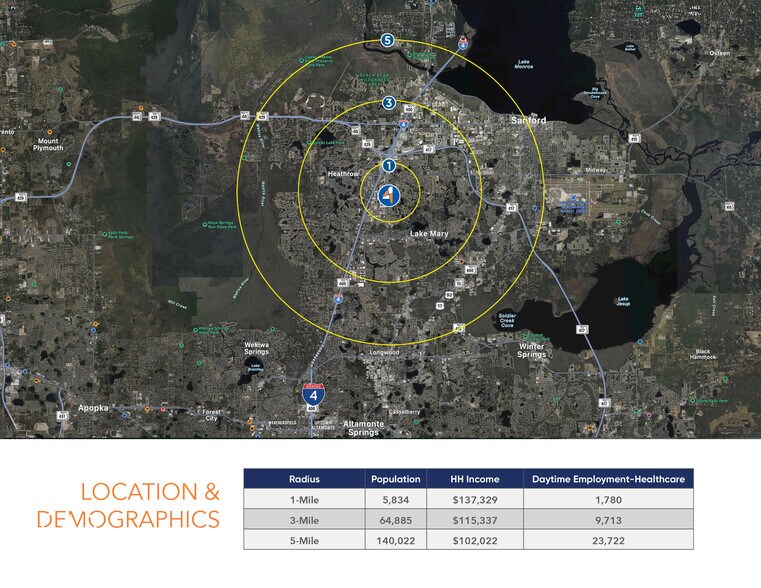Click the 3-mile radius marker
This screenshot has width=761, height=588.
[389, 103]
